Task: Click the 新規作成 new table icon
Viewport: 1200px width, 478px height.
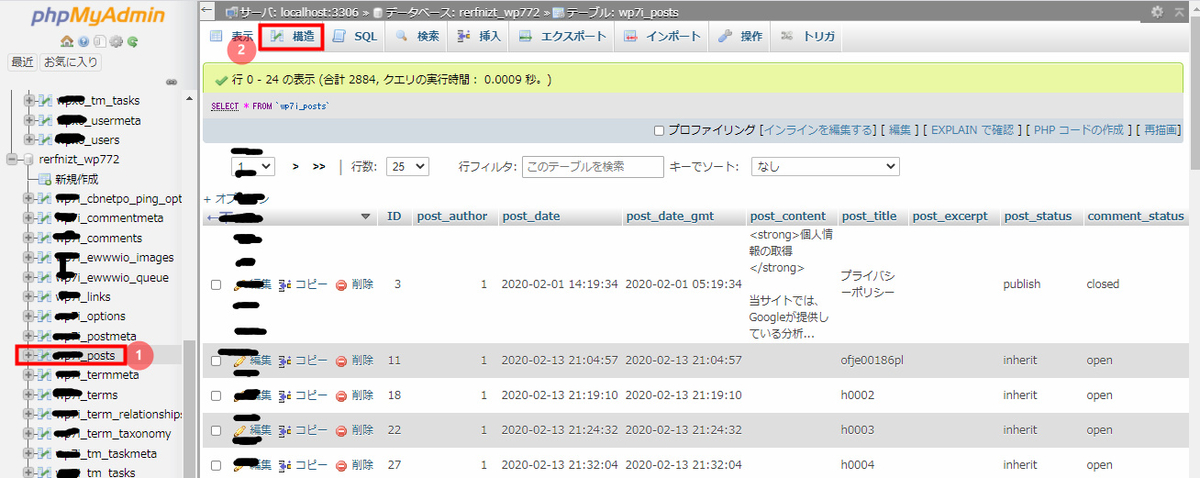Action: 45,179
